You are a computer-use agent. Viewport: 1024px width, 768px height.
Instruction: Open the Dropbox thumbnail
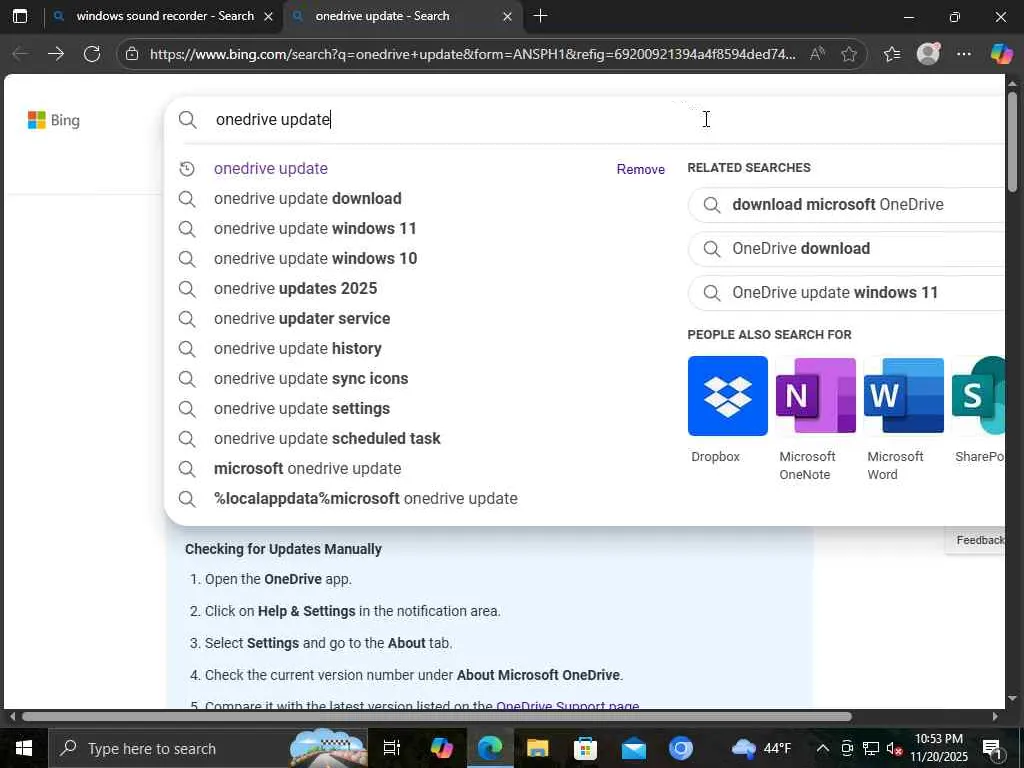tap(728, 396)
